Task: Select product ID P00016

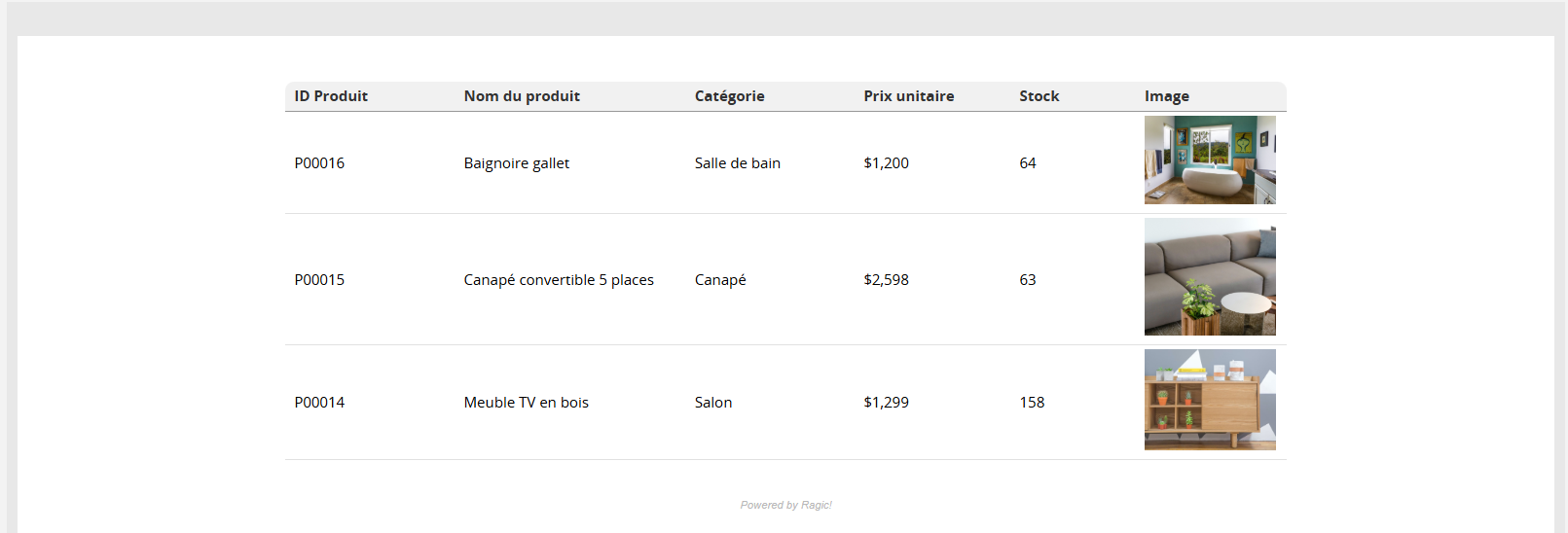Action: [x=319, y=163]
